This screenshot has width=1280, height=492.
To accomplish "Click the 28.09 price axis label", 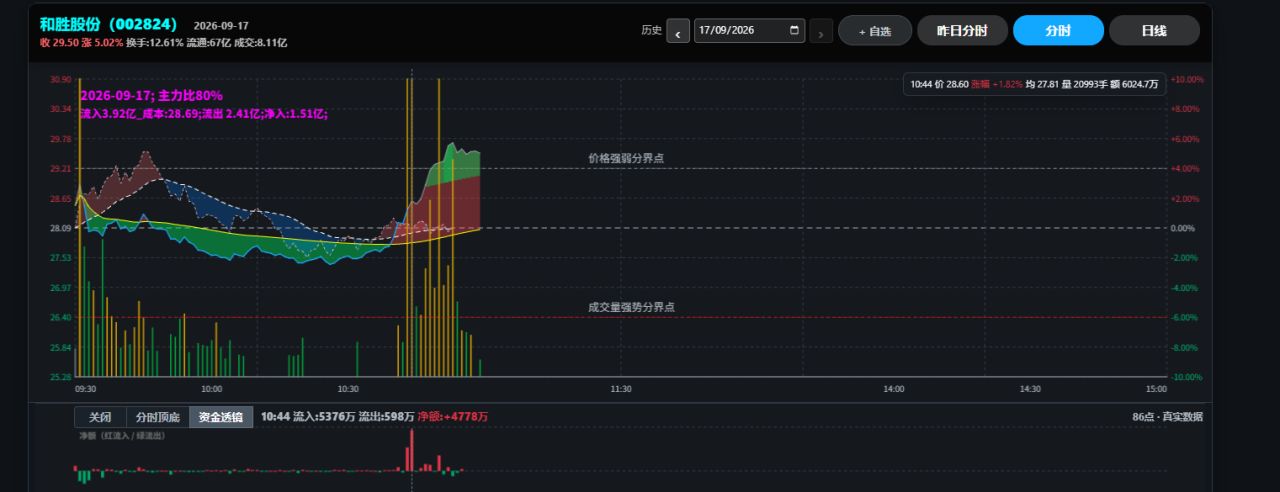I will (x=60, y=228).
